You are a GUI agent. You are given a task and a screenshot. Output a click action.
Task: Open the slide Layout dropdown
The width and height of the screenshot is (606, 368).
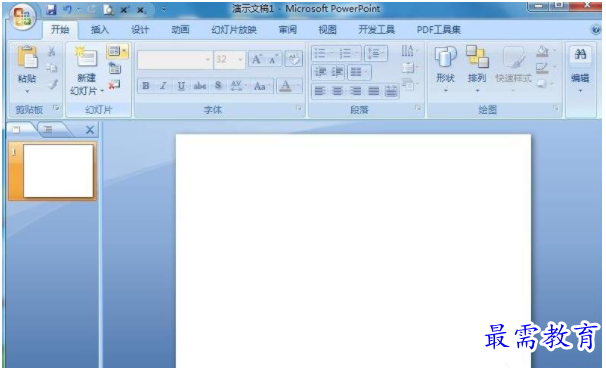[x=117, y=51]
